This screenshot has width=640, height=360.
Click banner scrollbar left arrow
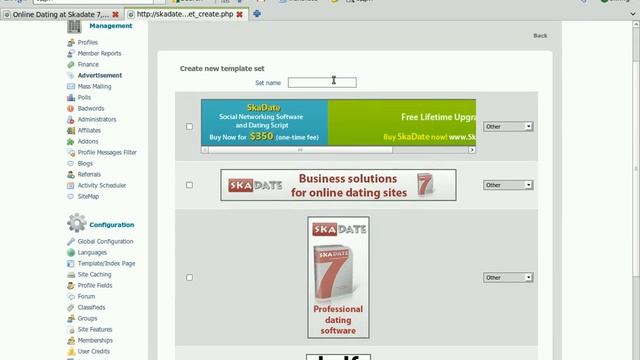pos(205,150)
